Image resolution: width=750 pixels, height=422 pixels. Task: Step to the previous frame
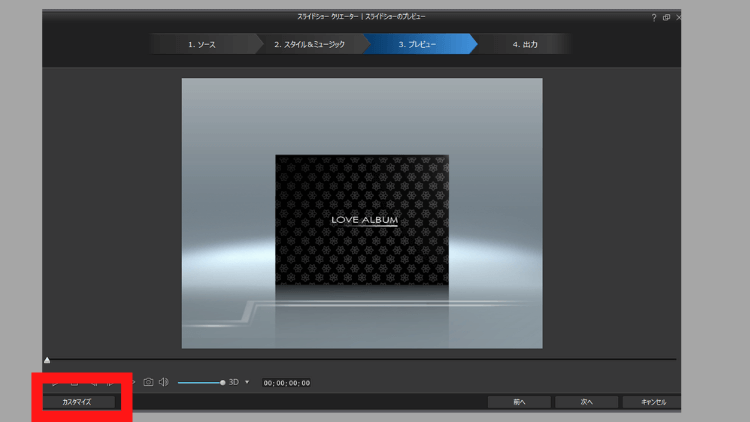tap(92, 382)
